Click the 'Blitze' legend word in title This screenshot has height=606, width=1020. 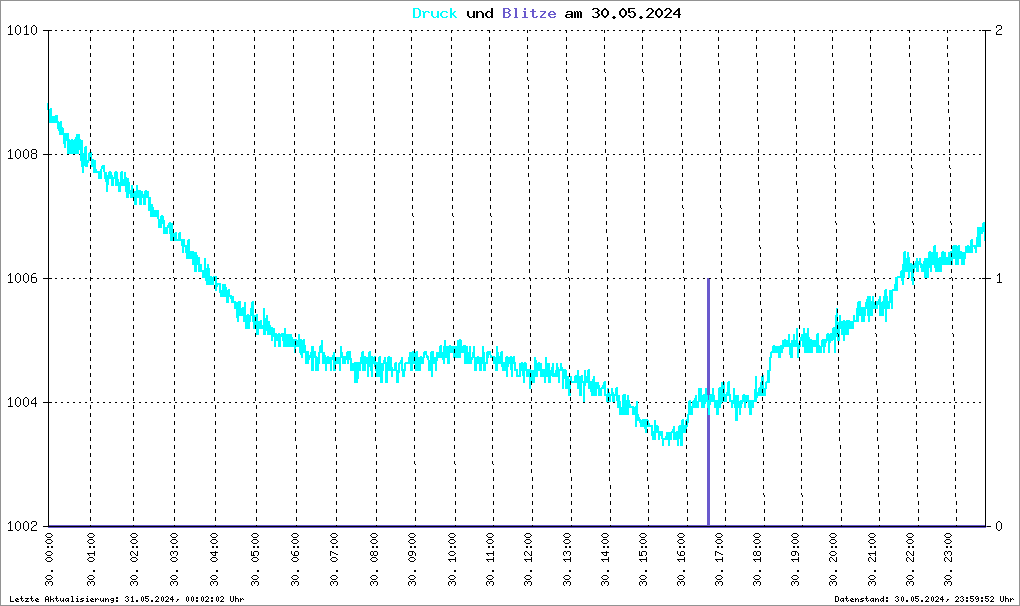529,13
